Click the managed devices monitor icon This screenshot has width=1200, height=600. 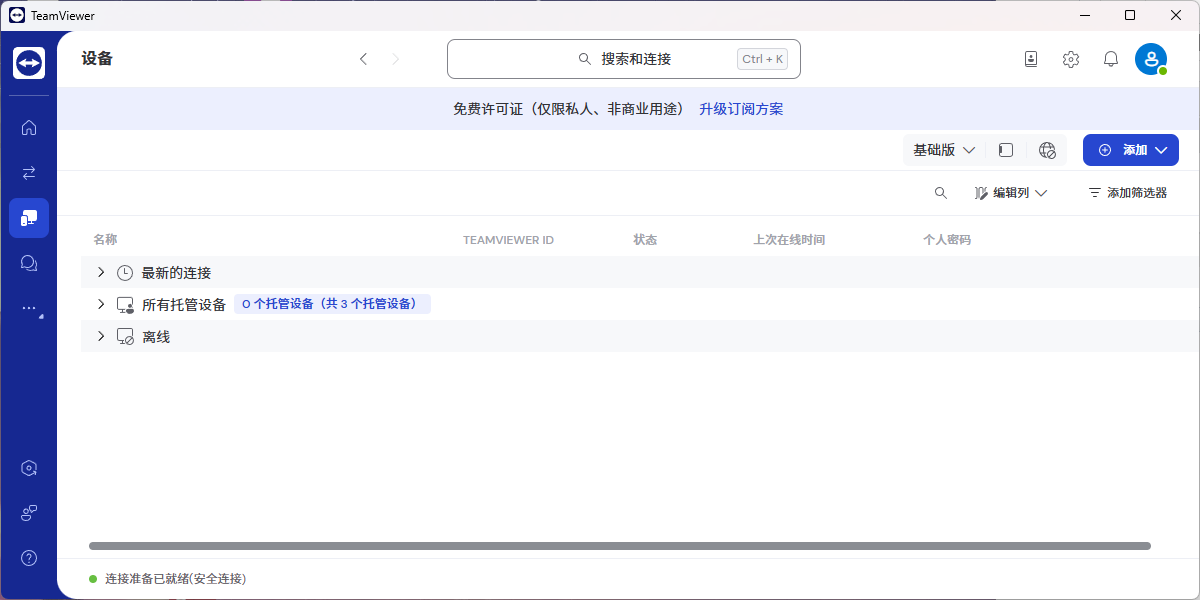pyautogui.click(x=125, y=305)
